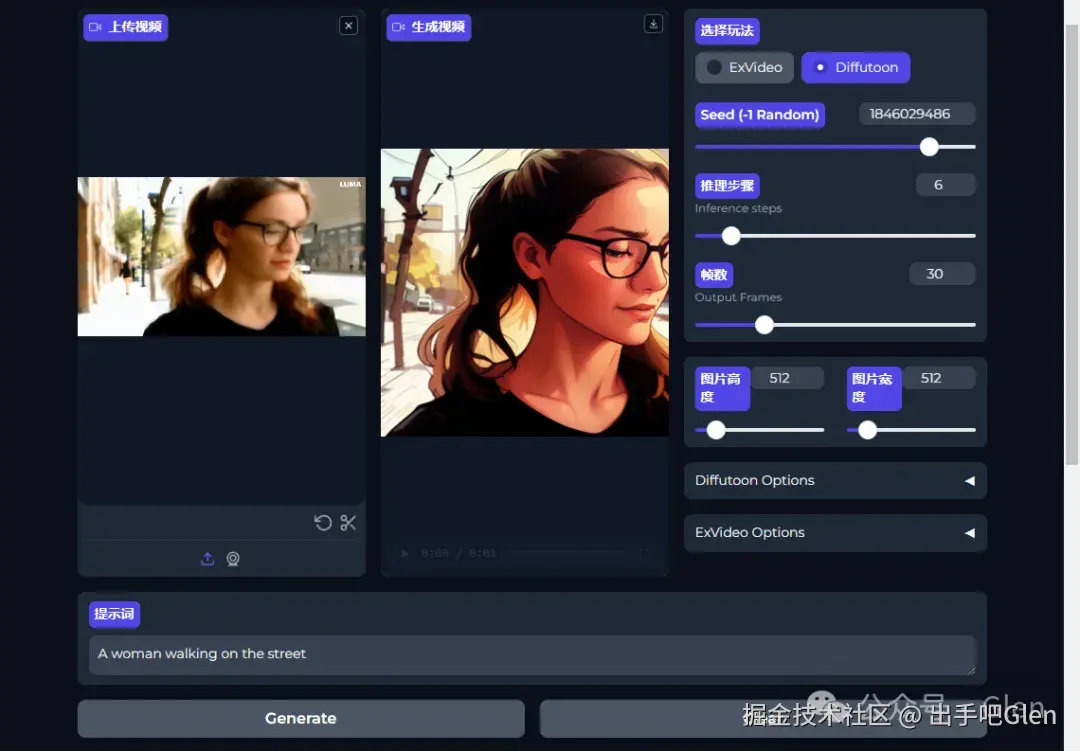Download the generated video
The width and height of the screenshot is (1080, 751).
pyautogui.click(x=653, y=24)
